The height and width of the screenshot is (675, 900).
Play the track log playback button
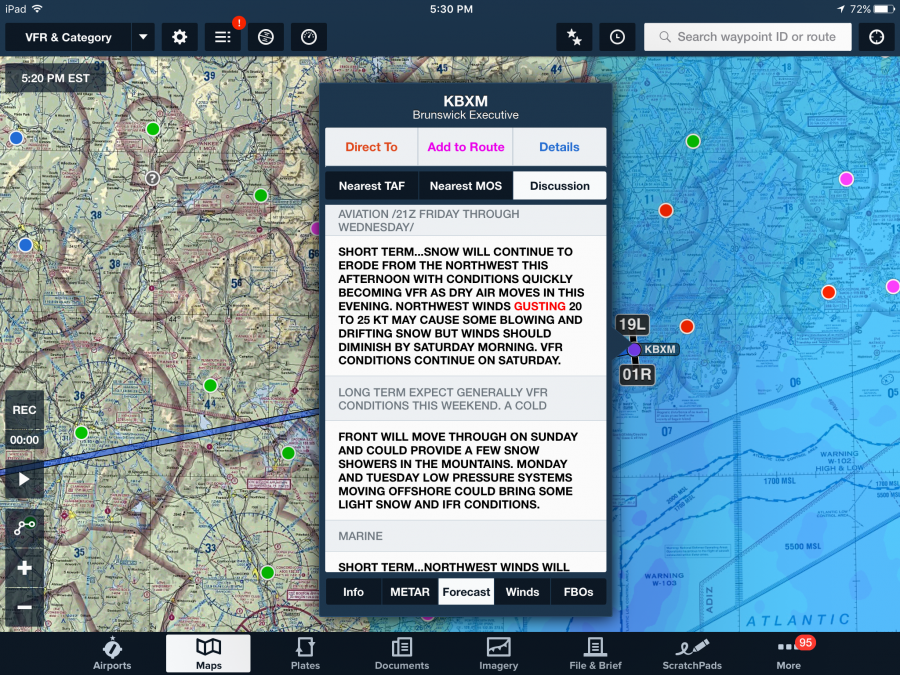pos(23,477)
